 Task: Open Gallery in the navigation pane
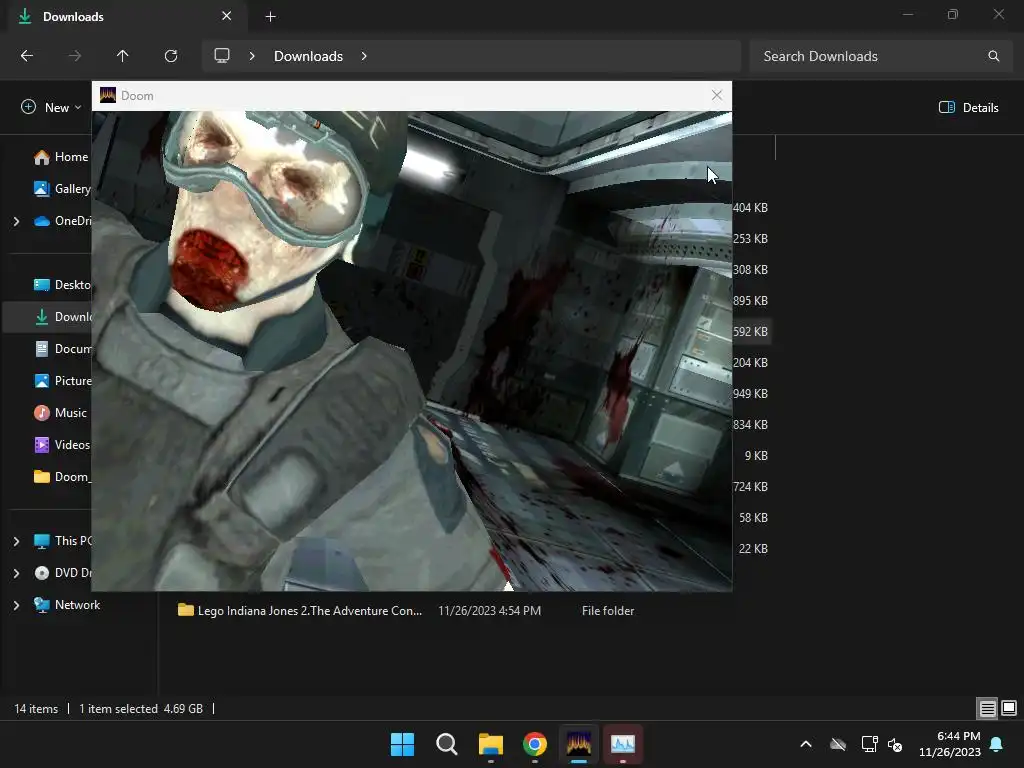tap(63, 189)
